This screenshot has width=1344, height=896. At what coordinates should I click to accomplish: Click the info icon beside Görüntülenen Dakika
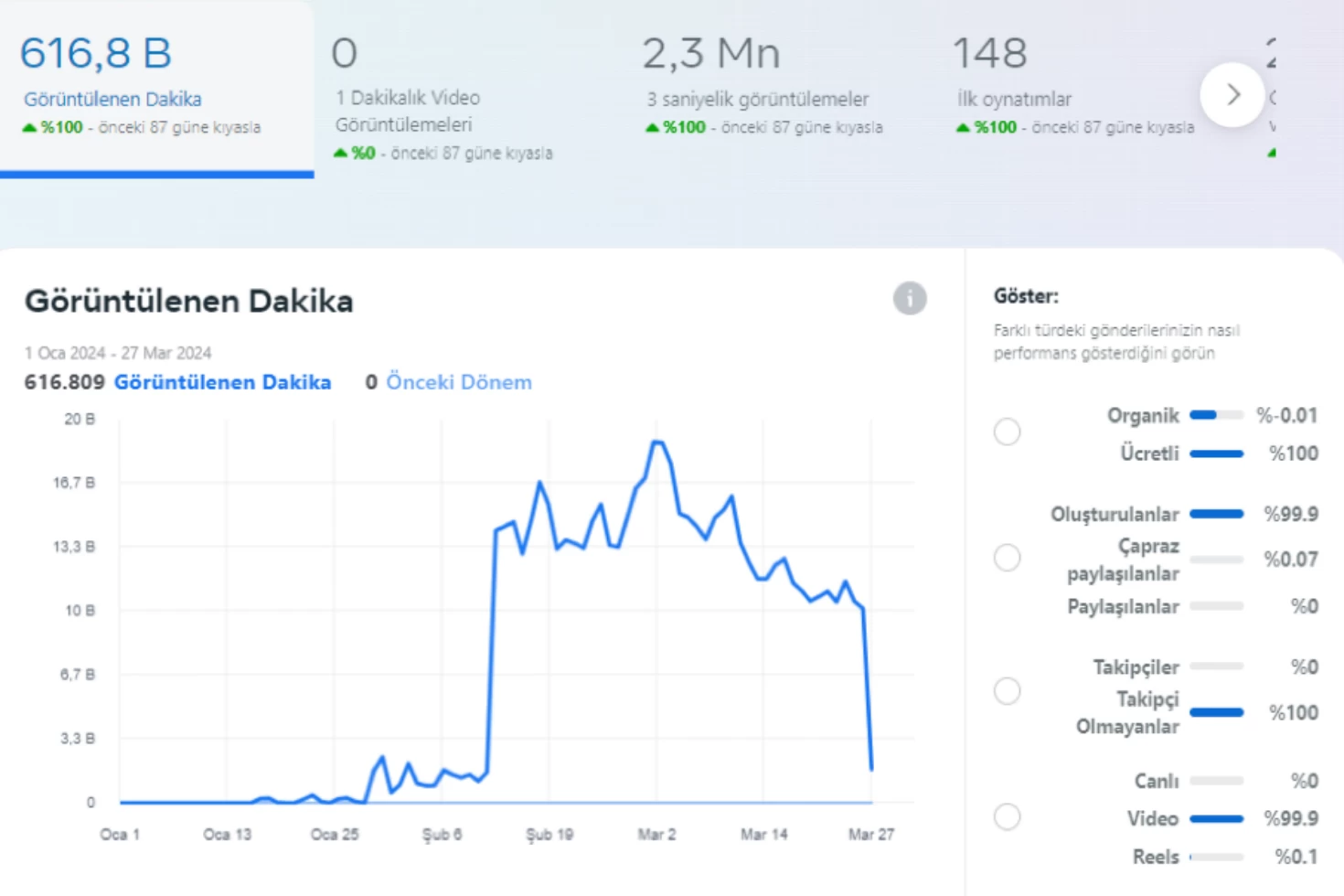pos(910,298)
